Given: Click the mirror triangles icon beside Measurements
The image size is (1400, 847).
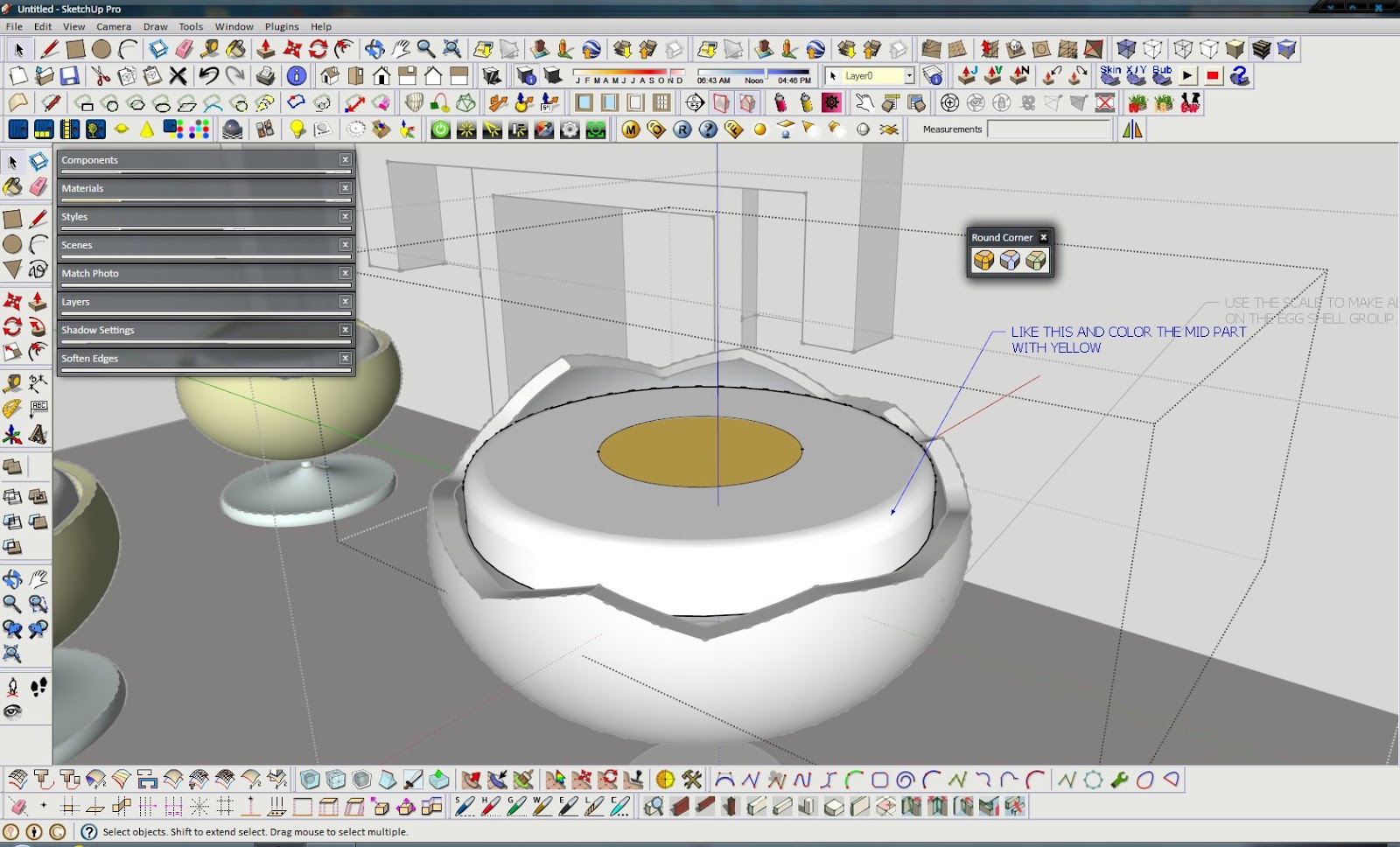Looking at the screenshot, I should coord(1132,129).
